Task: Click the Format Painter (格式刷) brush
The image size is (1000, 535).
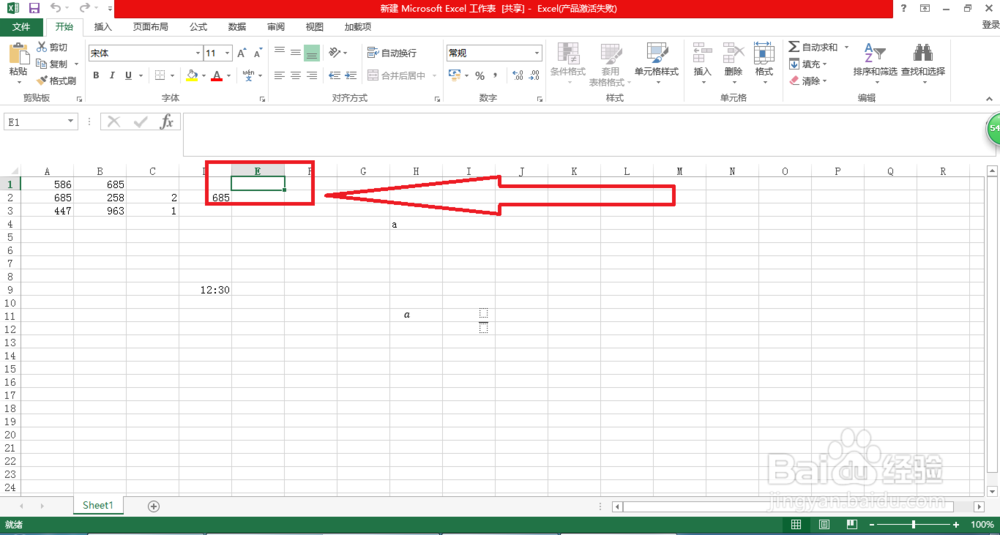Action: click(56, 81)
